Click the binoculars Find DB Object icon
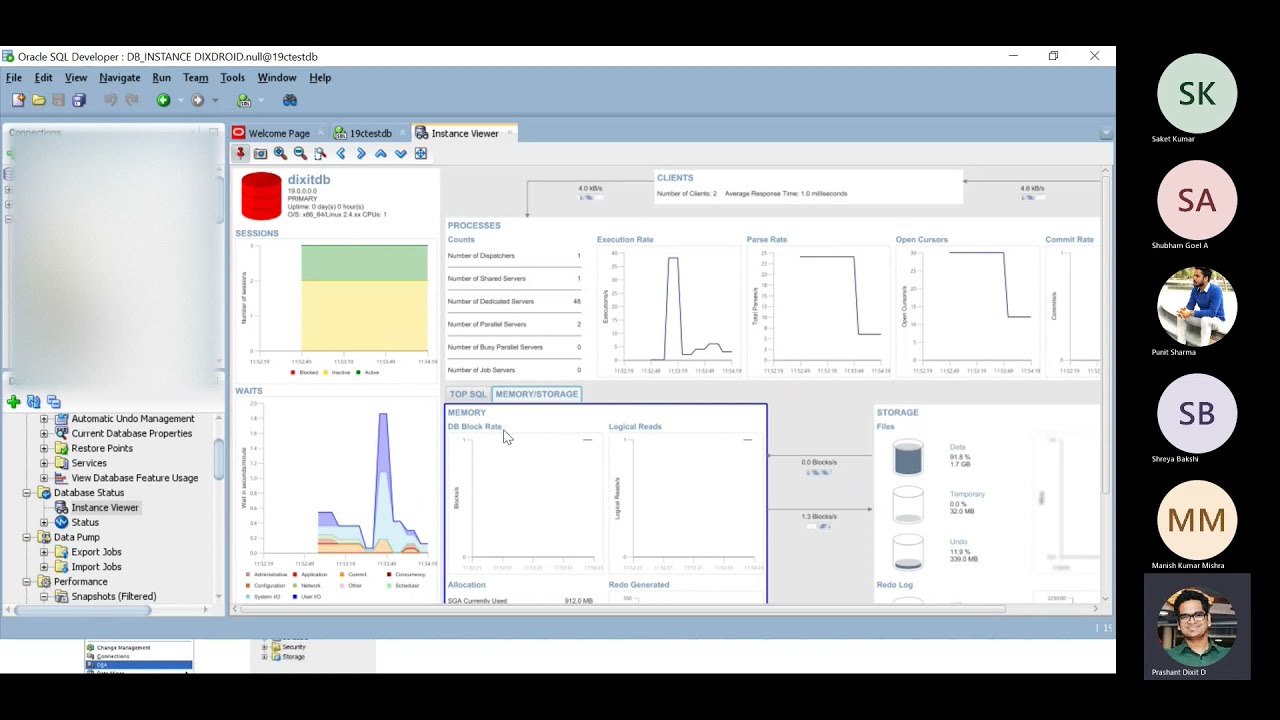Screen dimensions: 1280x720 pos(290,100)
